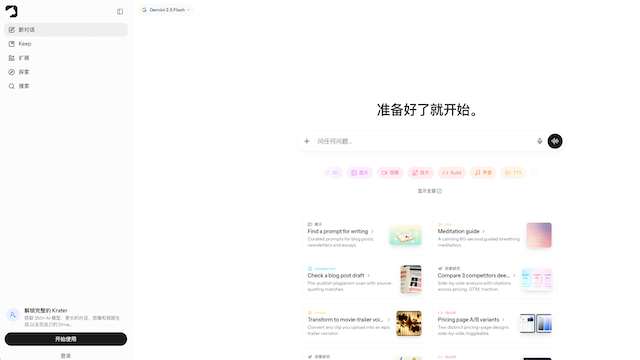Click the Krater logo in the sidebar
The height and width of the screenshot is (360, 640).
point(11,11)
